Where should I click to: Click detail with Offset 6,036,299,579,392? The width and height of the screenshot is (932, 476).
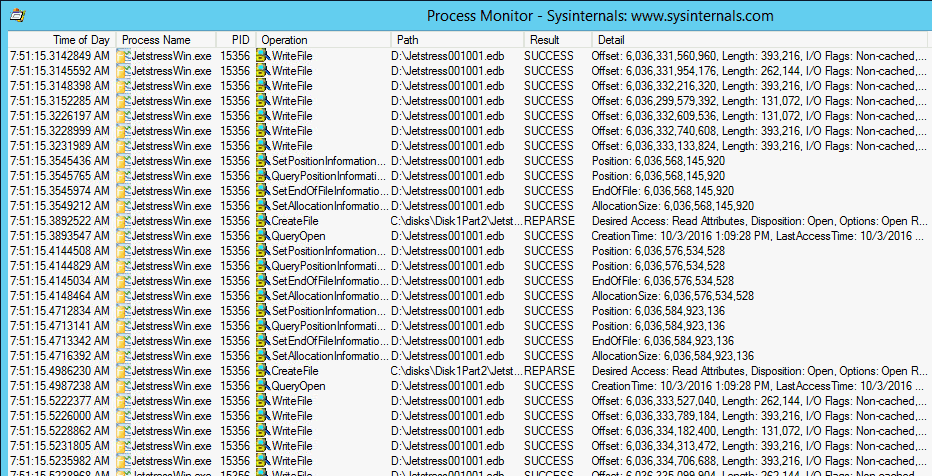tap(759, 101)
